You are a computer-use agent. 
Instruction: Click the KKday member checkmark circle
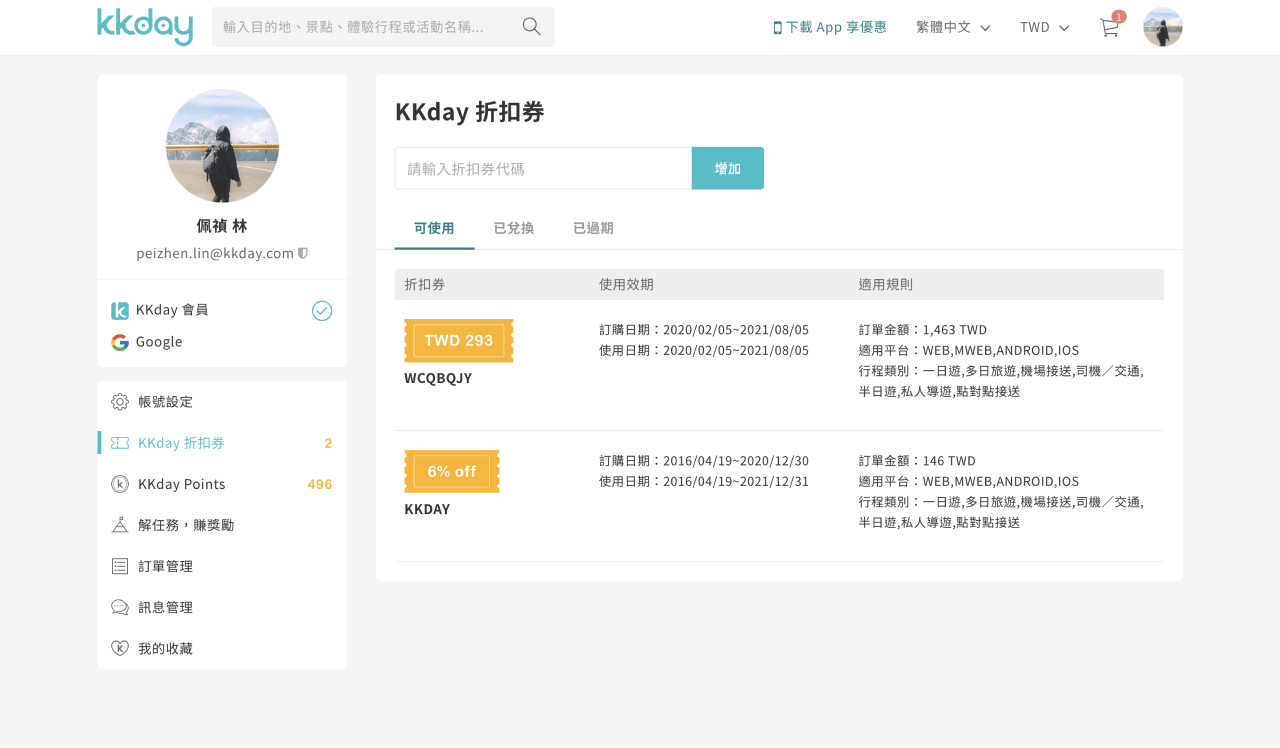(322, 311)
